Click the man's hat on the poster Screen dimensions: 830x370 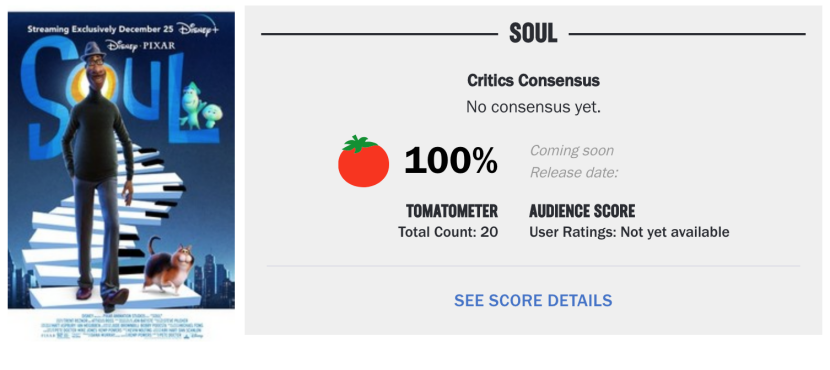96,52
